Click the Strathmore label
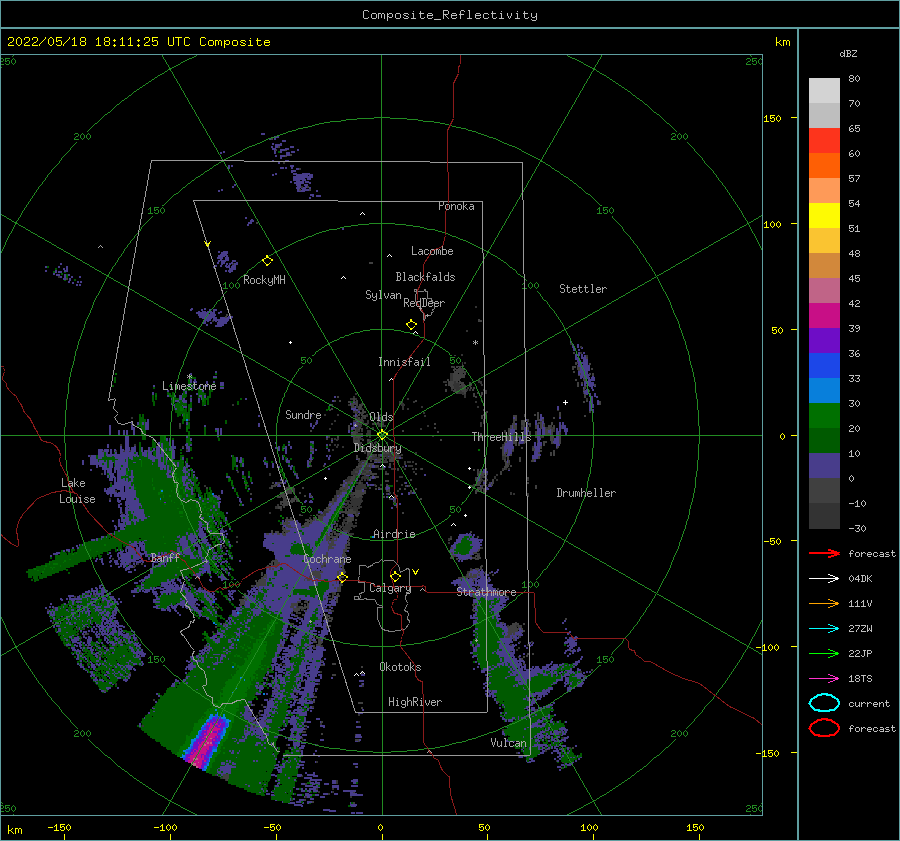Image resolution: width=900 pixels, height=841 pixels. coord(486,591)
